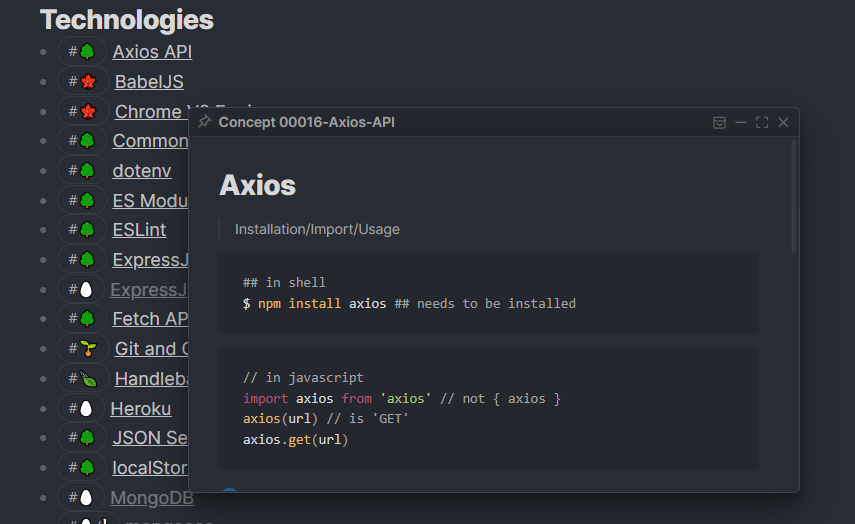Open the ESLint note link
Image resolution: width=855 pixels, height=524 pixels.
(x=139, y=230)
